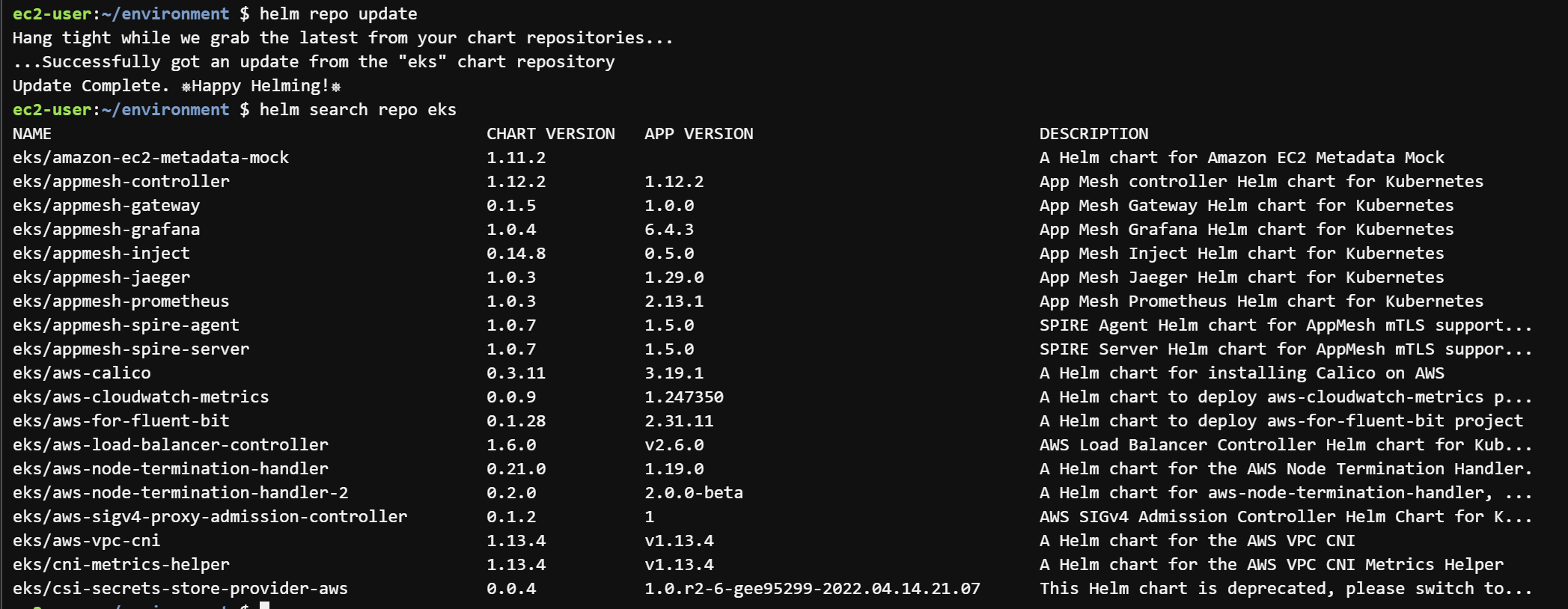The height and width of the screenshot is (609, 1568).
Task: Click chart version 0.1.5 of appmesh-gateway
Action: (x=511, y=206)
